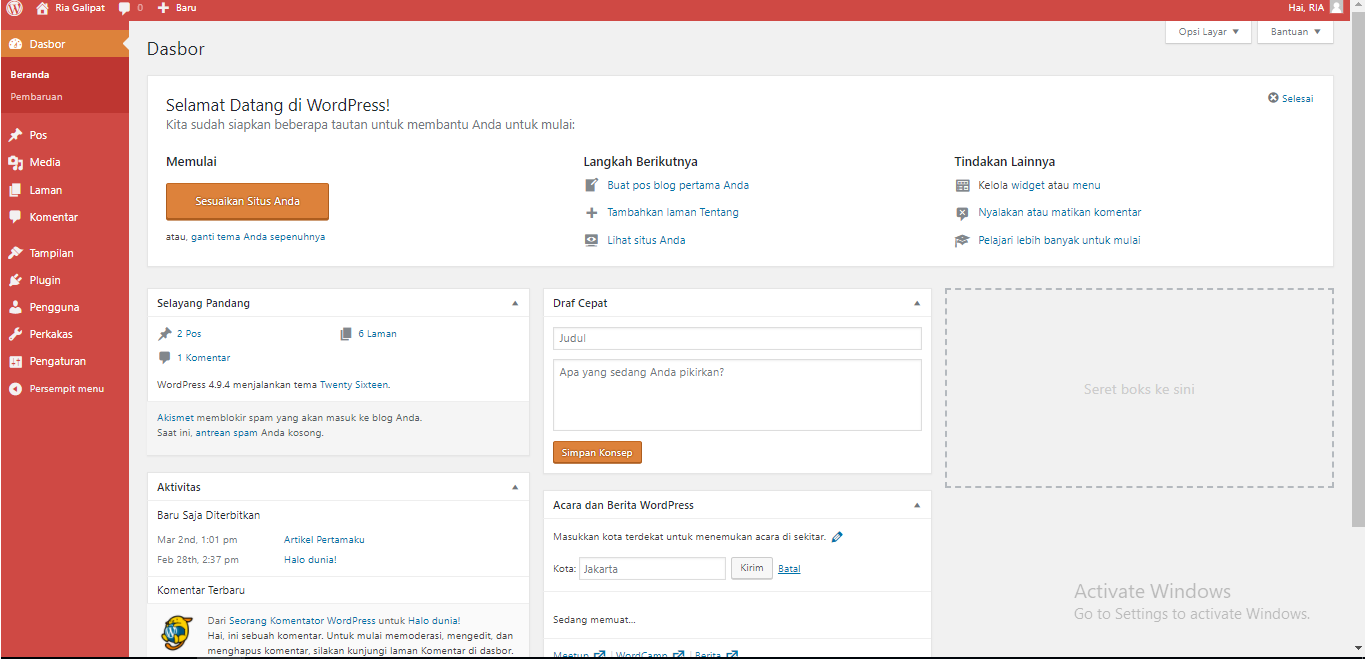
Task: Click the pencil icon to edit city
Action: (837, 537)
